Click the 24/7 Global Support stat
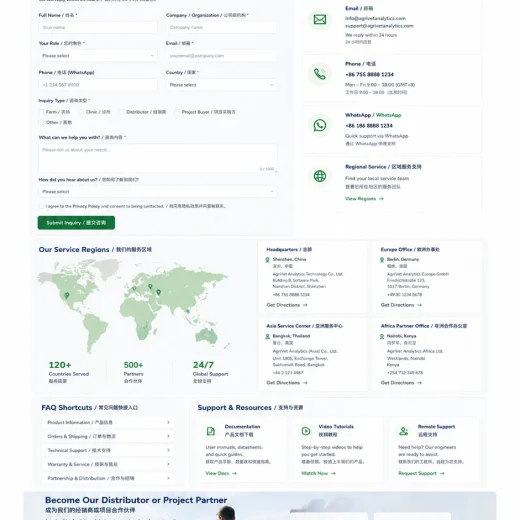Viewport: 520px width, 520px height. 210,372
